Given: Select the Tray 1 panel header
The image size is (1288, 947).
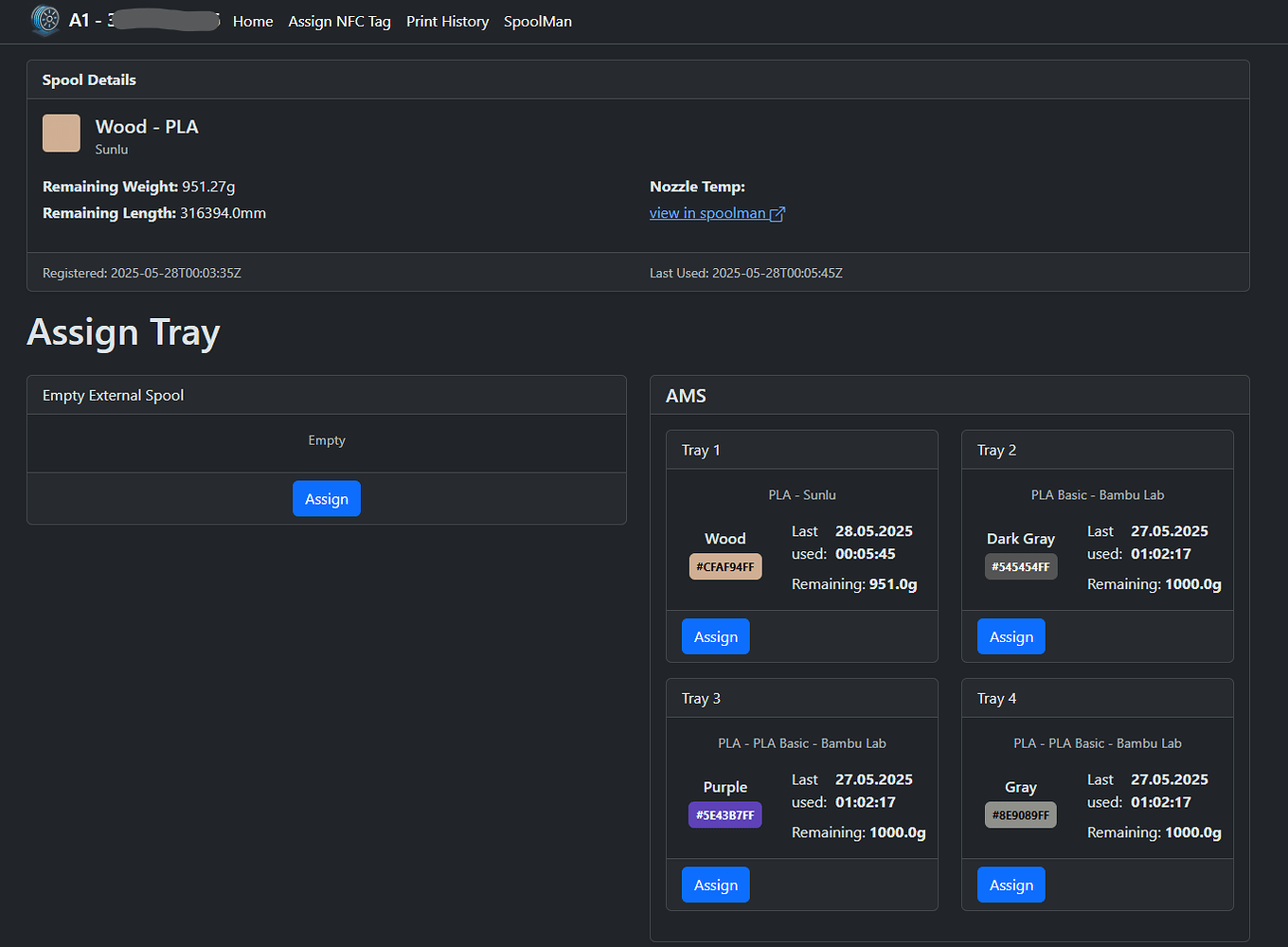Looking at the screenshot, I should click(701, 449).
